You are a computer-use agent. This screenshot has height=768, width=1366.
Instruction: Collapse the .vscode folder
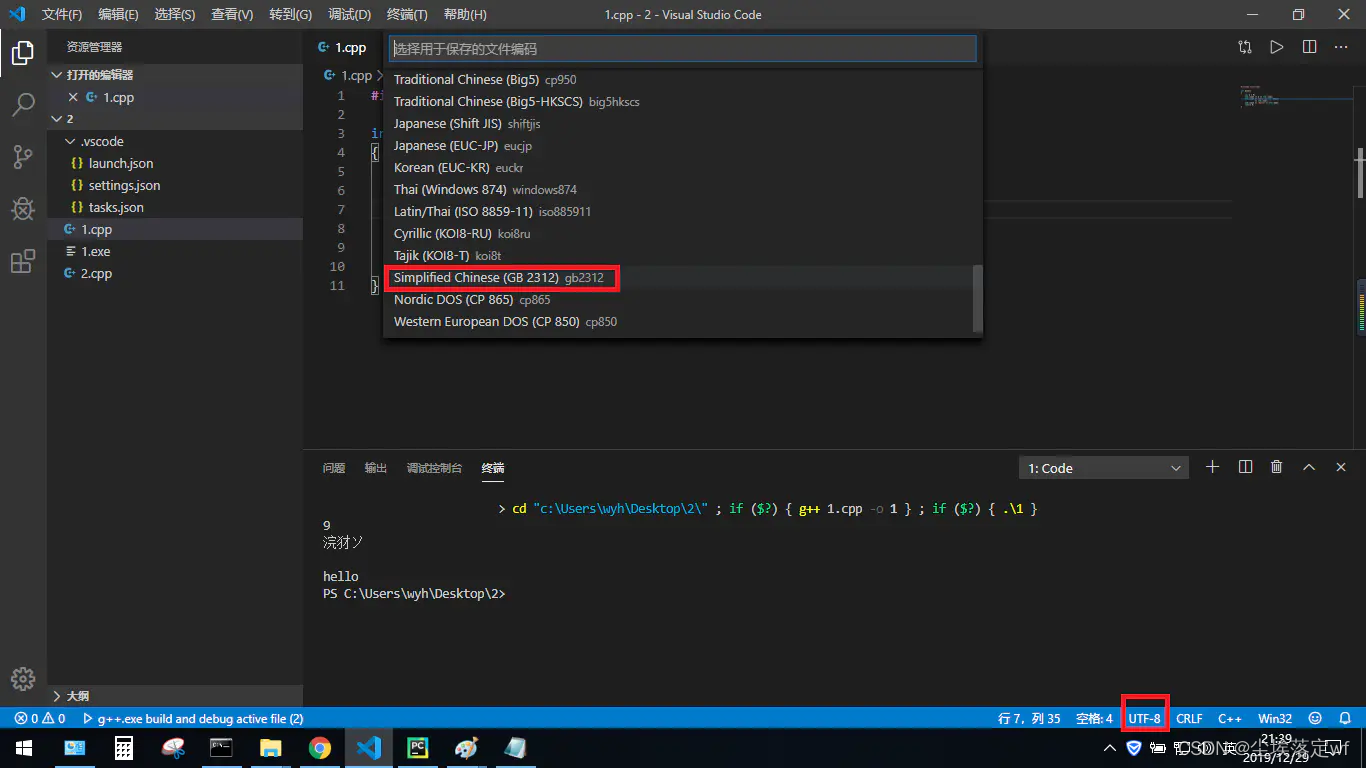(175, 141)
